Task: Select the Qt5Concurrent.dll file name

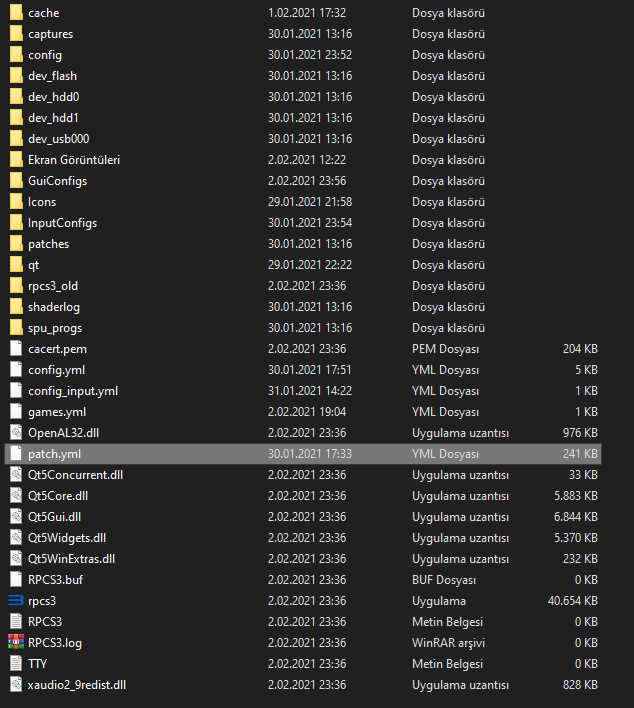Action: point(75,475)
